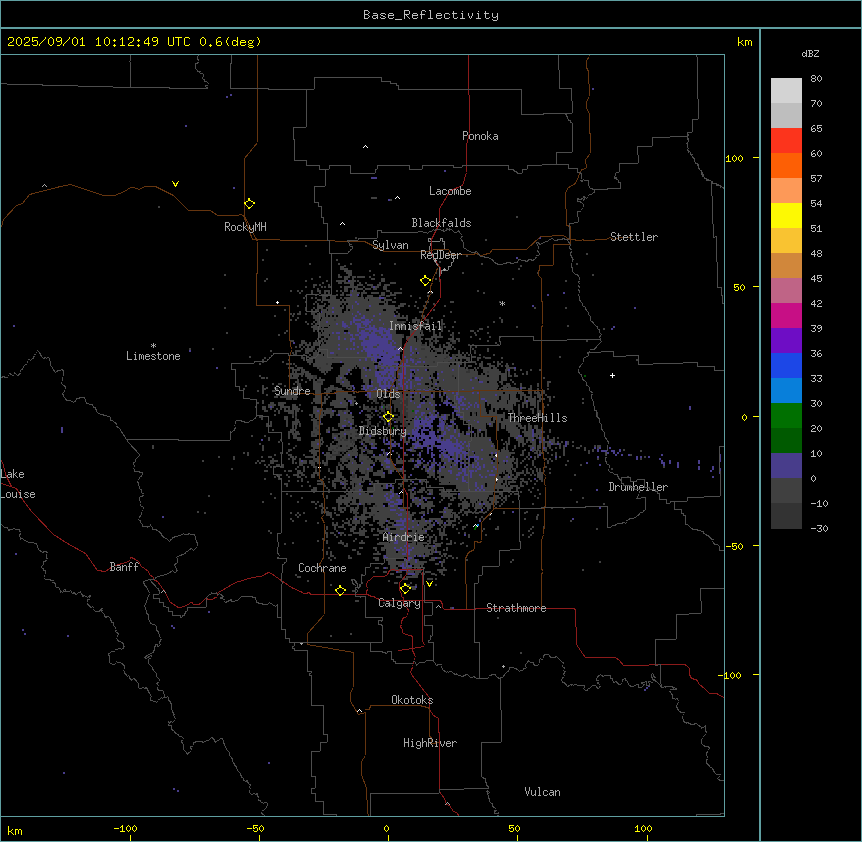Click the Blackfalds label
862x842 pixels.
[x=441, y=223]
